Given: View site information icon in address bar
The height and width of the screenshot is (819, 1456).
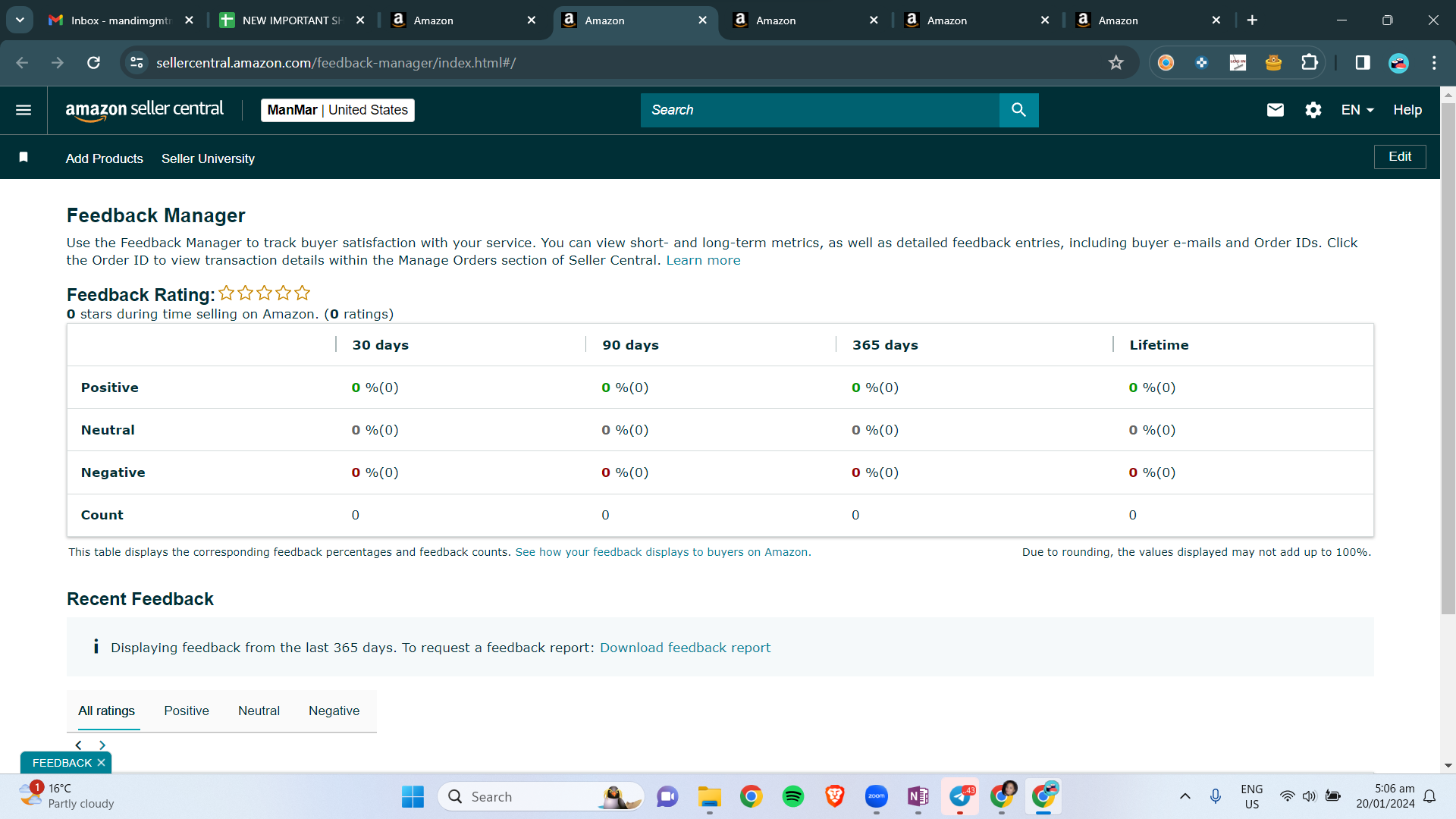Looking at the screenshot, I should (x=136, y=62).
